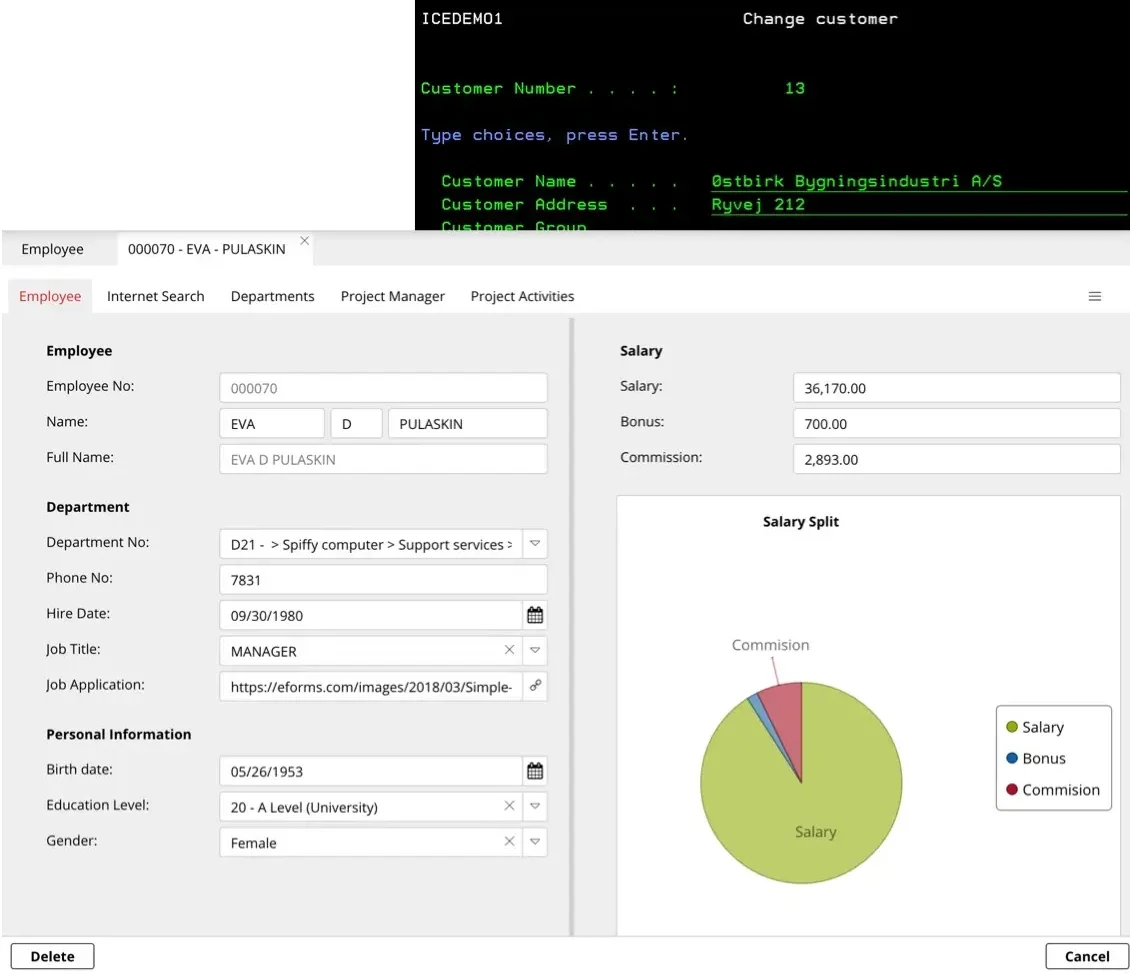Open the Internet Search tab

click(156, 296)
